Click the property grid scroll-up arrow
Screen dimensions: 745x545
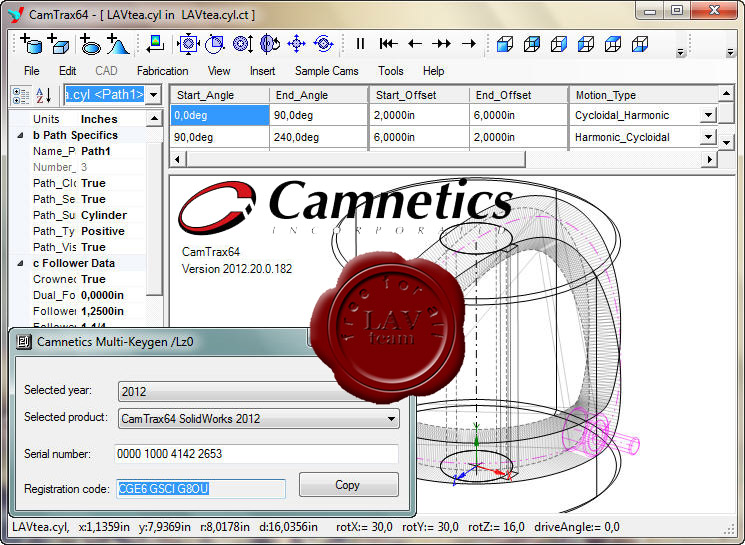click(x=154, y=118)
